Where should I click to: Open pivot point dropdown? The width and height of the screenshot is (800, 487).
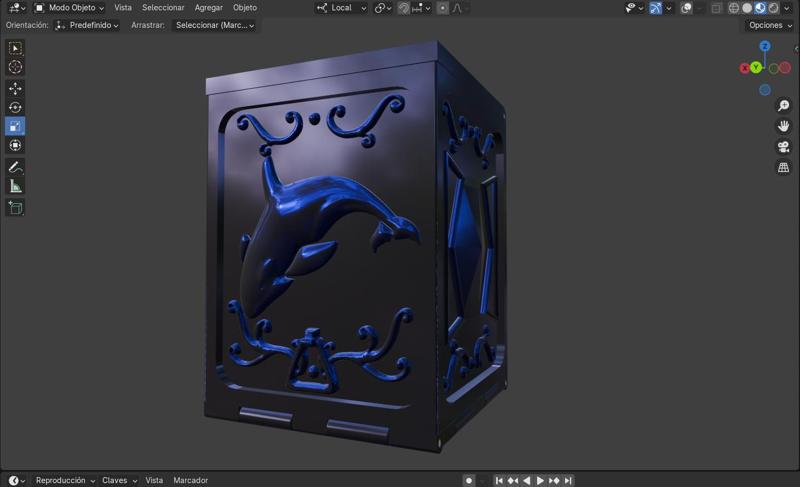383,8
